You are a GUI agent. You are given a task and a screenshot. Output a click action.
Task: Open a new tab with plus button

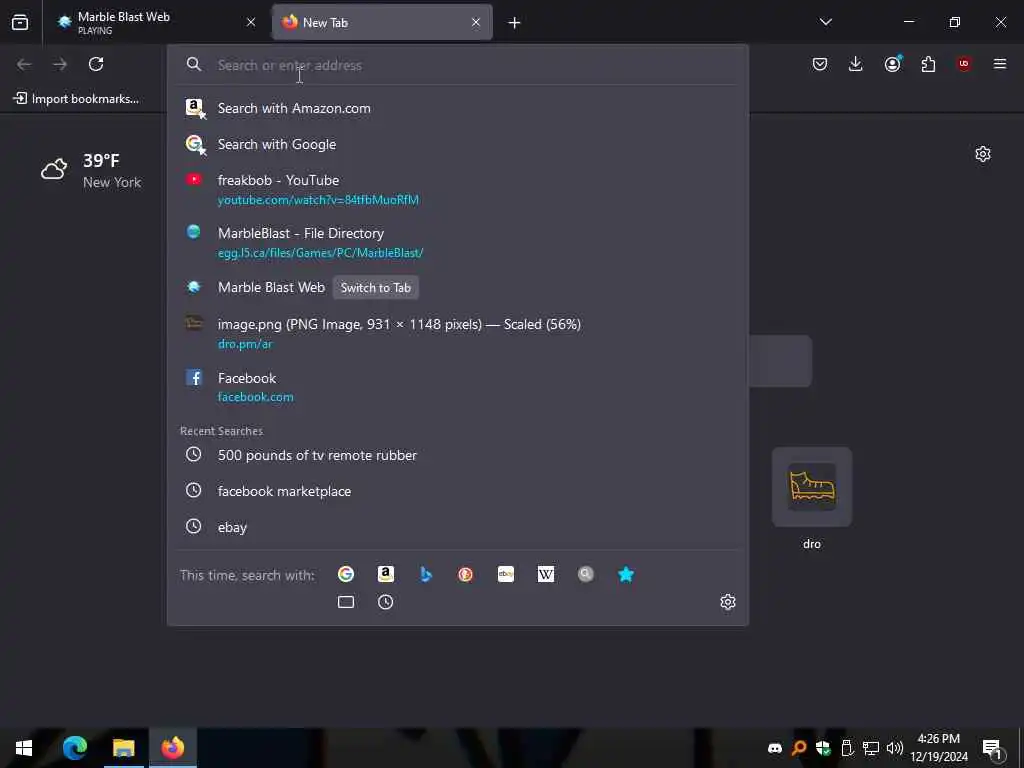[515, 23]
